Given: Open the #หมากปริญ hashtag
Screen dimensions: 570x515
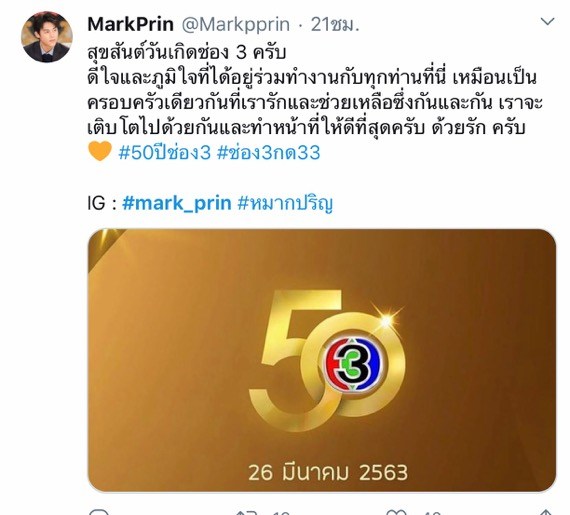Looking at the screenshot, I should 285,204.
